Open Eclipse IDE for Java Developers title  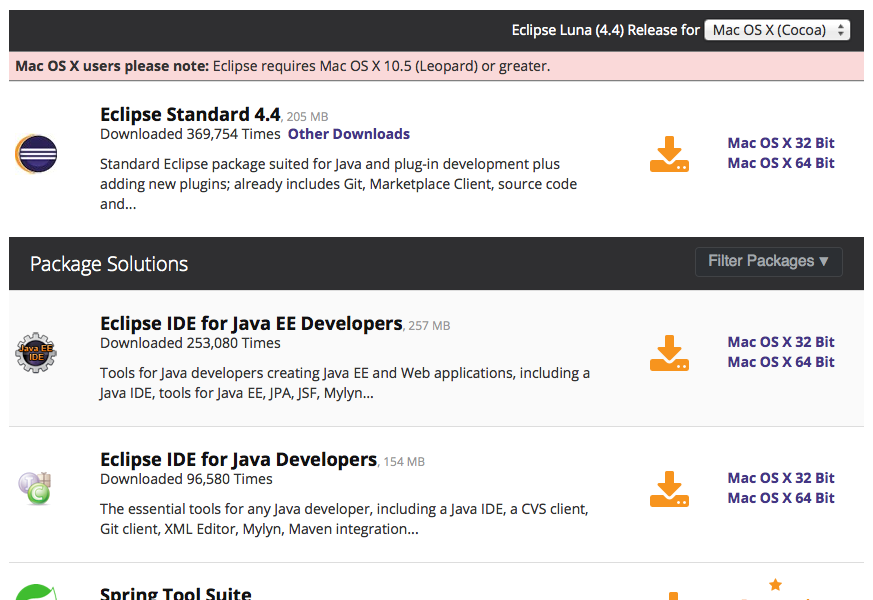pos(238,459)
